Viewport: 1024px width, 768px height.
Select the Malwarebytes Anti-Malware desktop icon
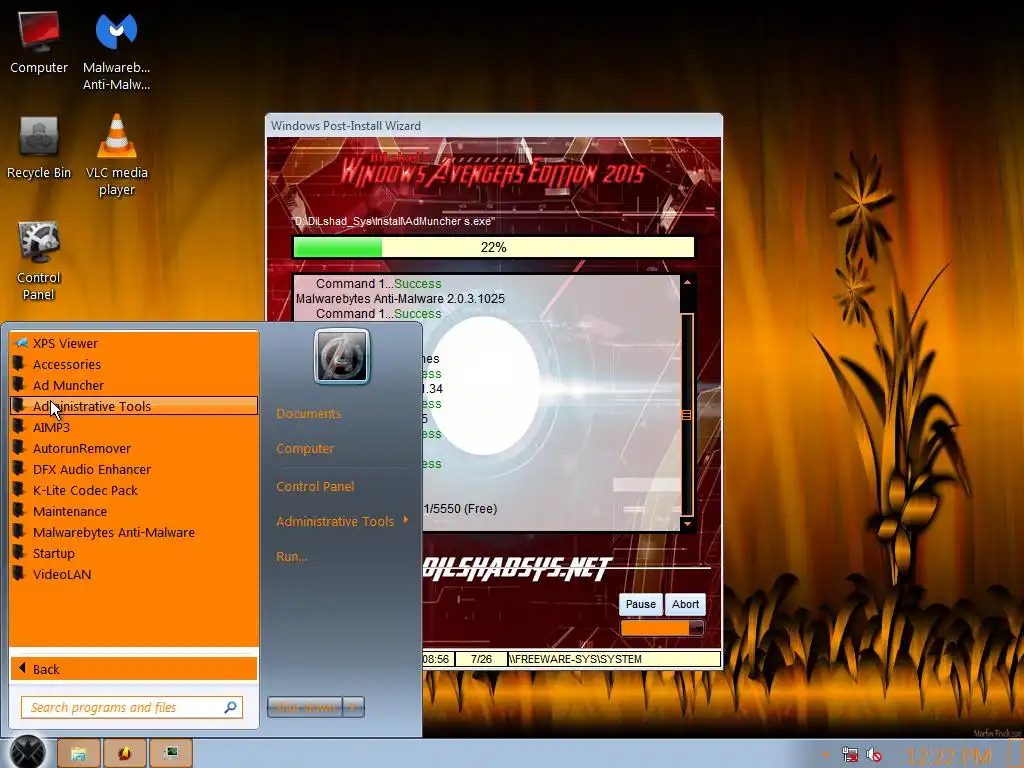coord(116,50)
